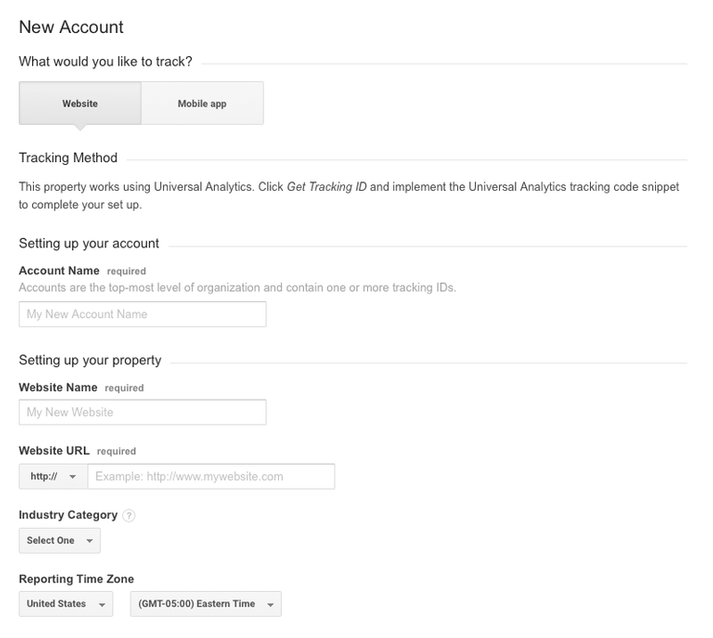Image resolution: width=713 pixels, height=638 pixels.
Task: Click the 'Setting up your account' heading
Action: tap(89, 243)
